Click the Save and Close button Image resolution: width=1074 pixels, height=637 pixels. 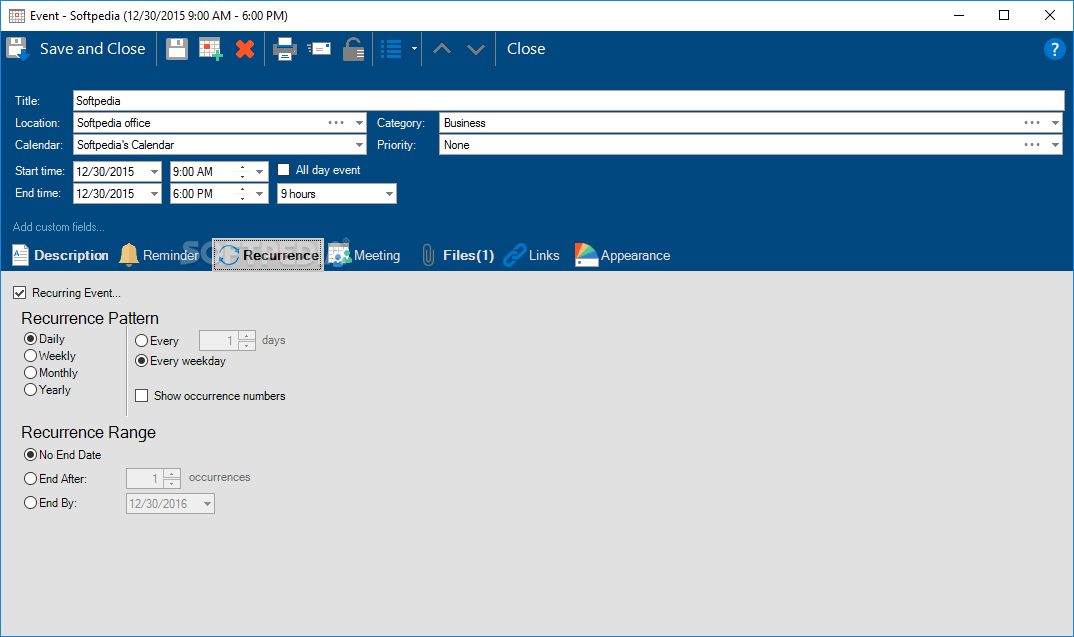pos(76,49)
